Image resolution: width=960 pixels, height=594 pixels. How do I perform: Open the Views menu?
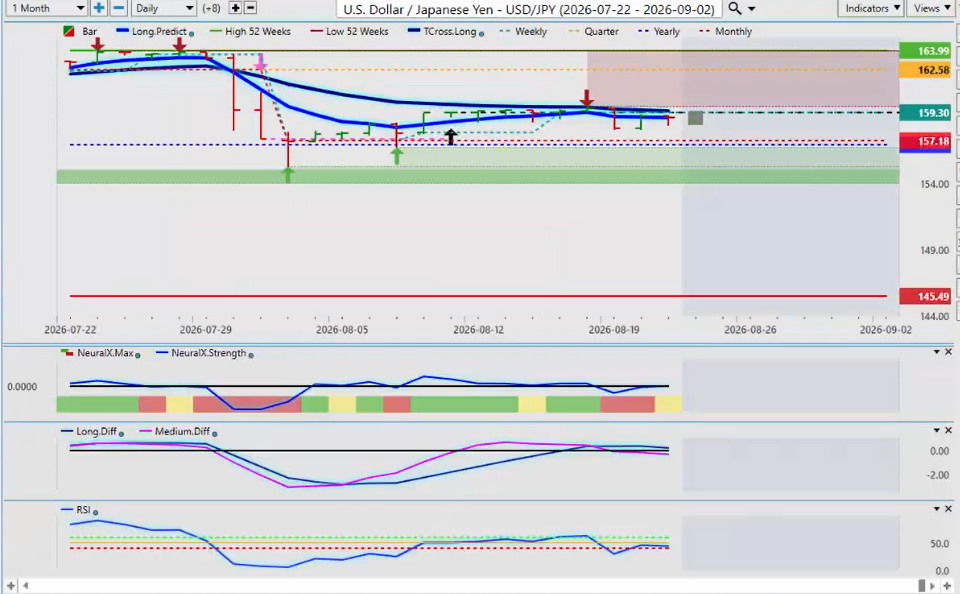tap(931, 8)
